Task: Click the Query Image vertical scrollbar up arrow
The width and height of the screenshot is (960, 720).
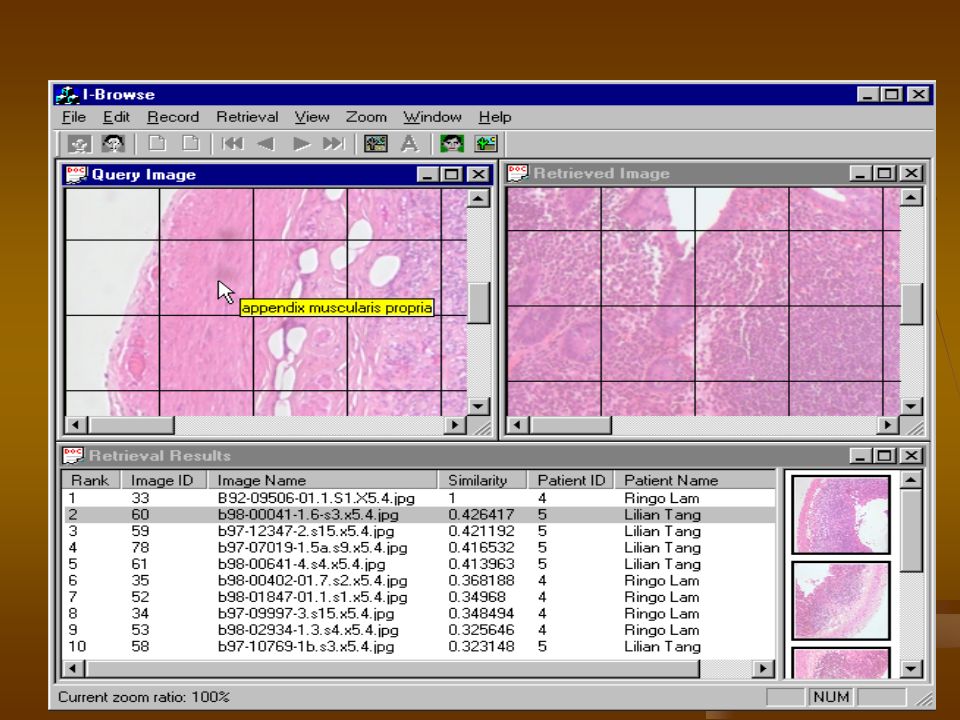Action: pyautogui.click(x=478, y=198)
